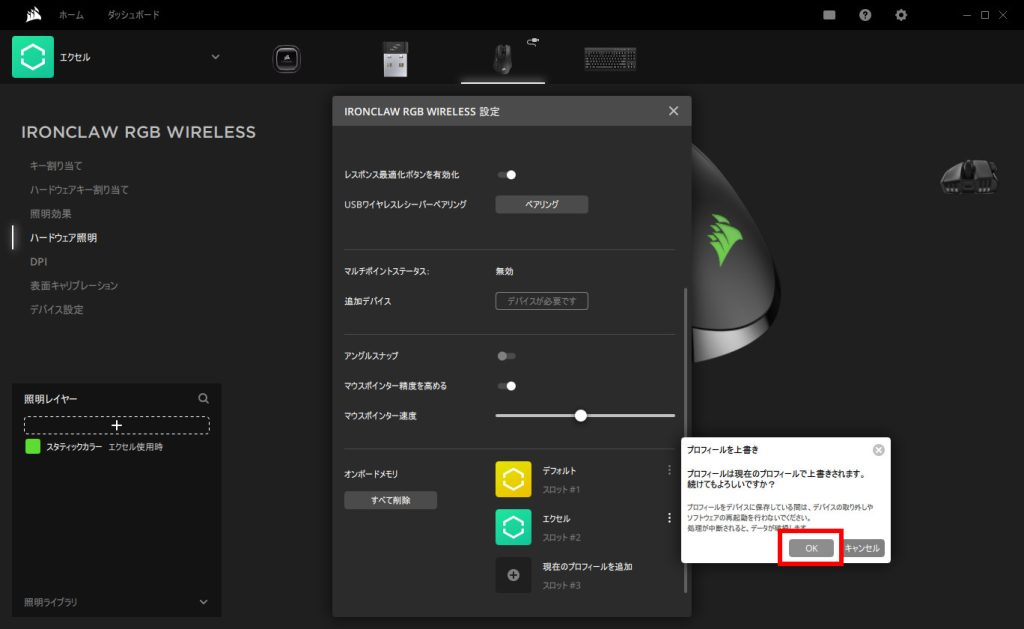Image resolution: width=1024 pixels, height=629 pixels.
Task: Click the エクセル profile name in slot #2
Action: pos(556,519)
